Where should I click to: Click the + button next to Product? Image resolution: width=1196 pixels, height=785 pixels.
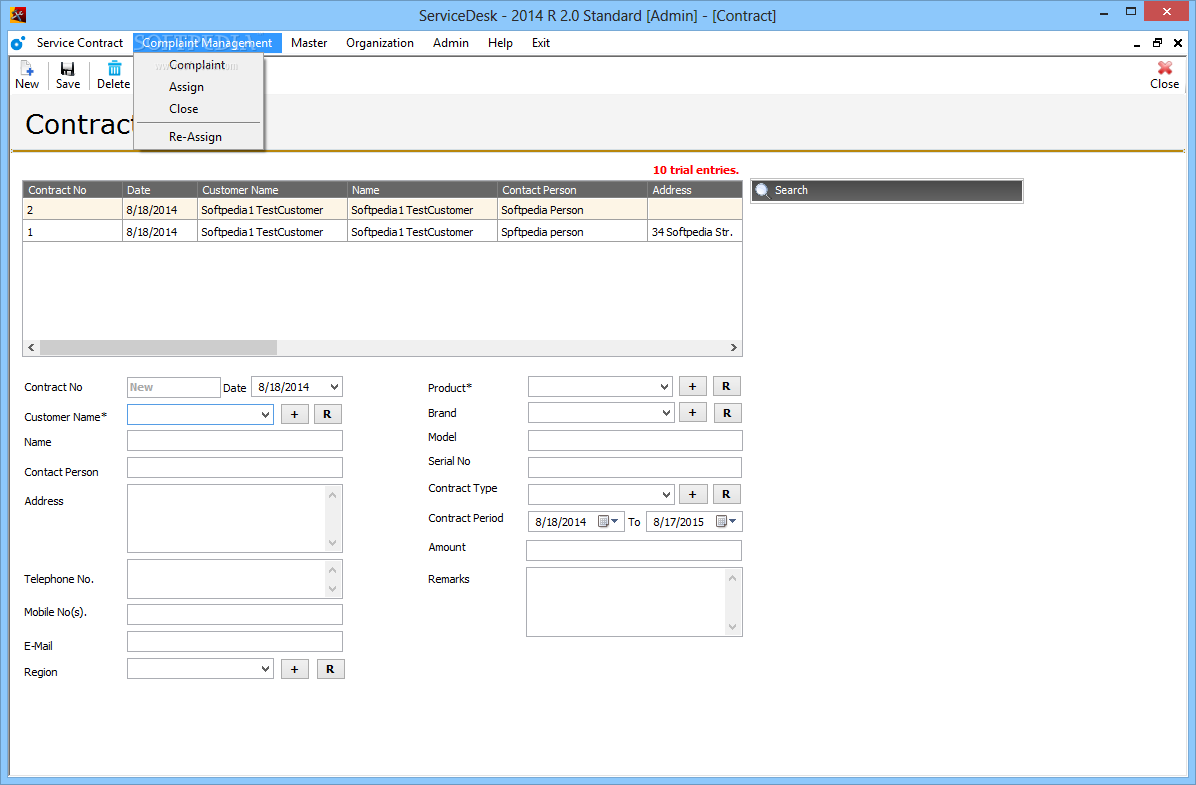tap(693, 386)
